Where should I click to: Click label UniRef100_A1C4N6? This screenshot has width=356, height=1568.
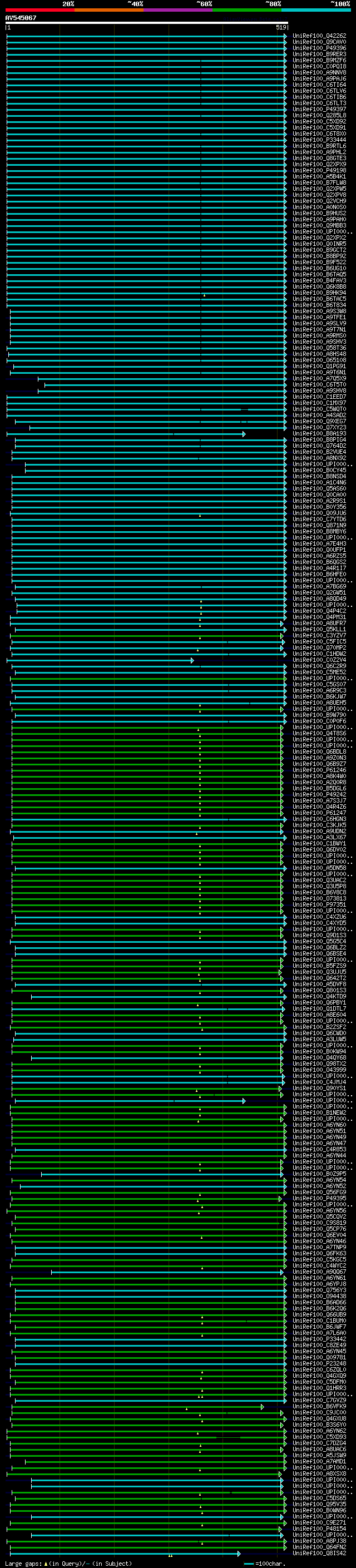tap(319, 483)
